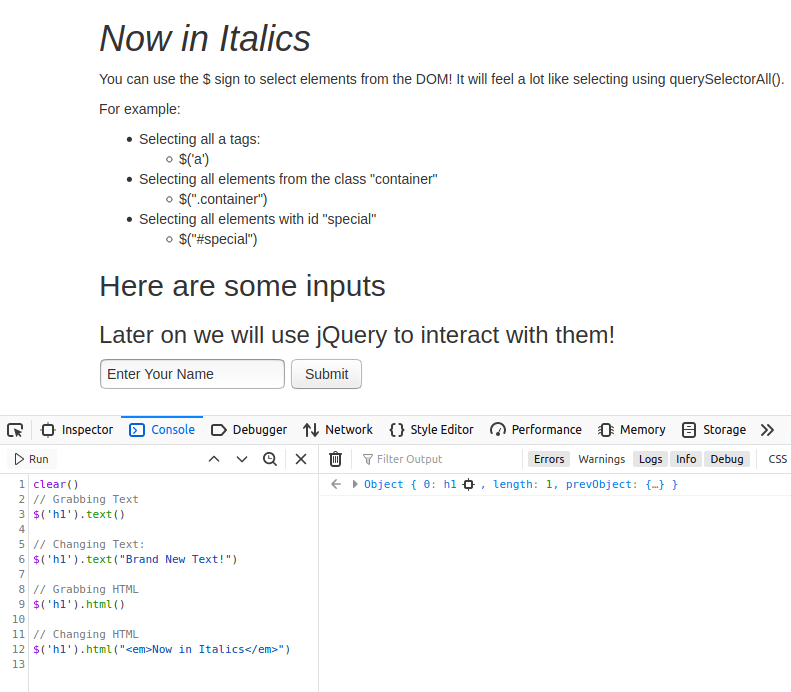Go to next expression with down arrow
Image resolution: width=791 pixels, height=692 pixels.
coord(242,459)
